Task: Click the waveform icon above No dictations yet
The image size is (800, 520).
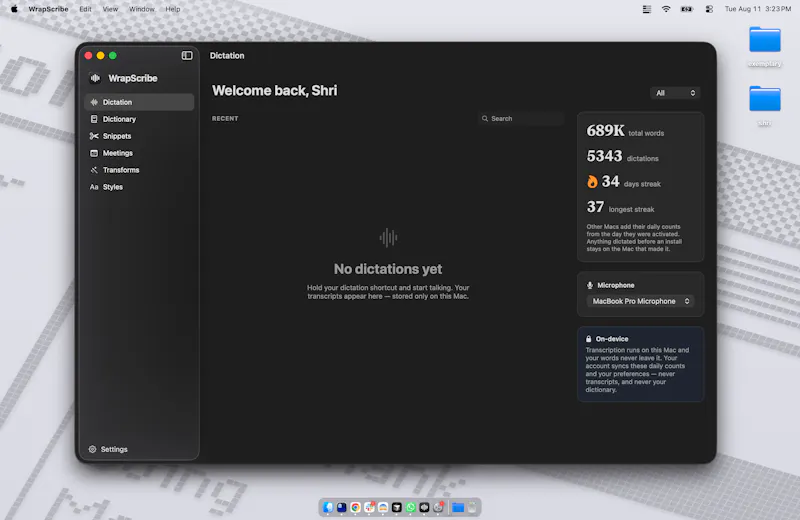Action: [388, 237]
